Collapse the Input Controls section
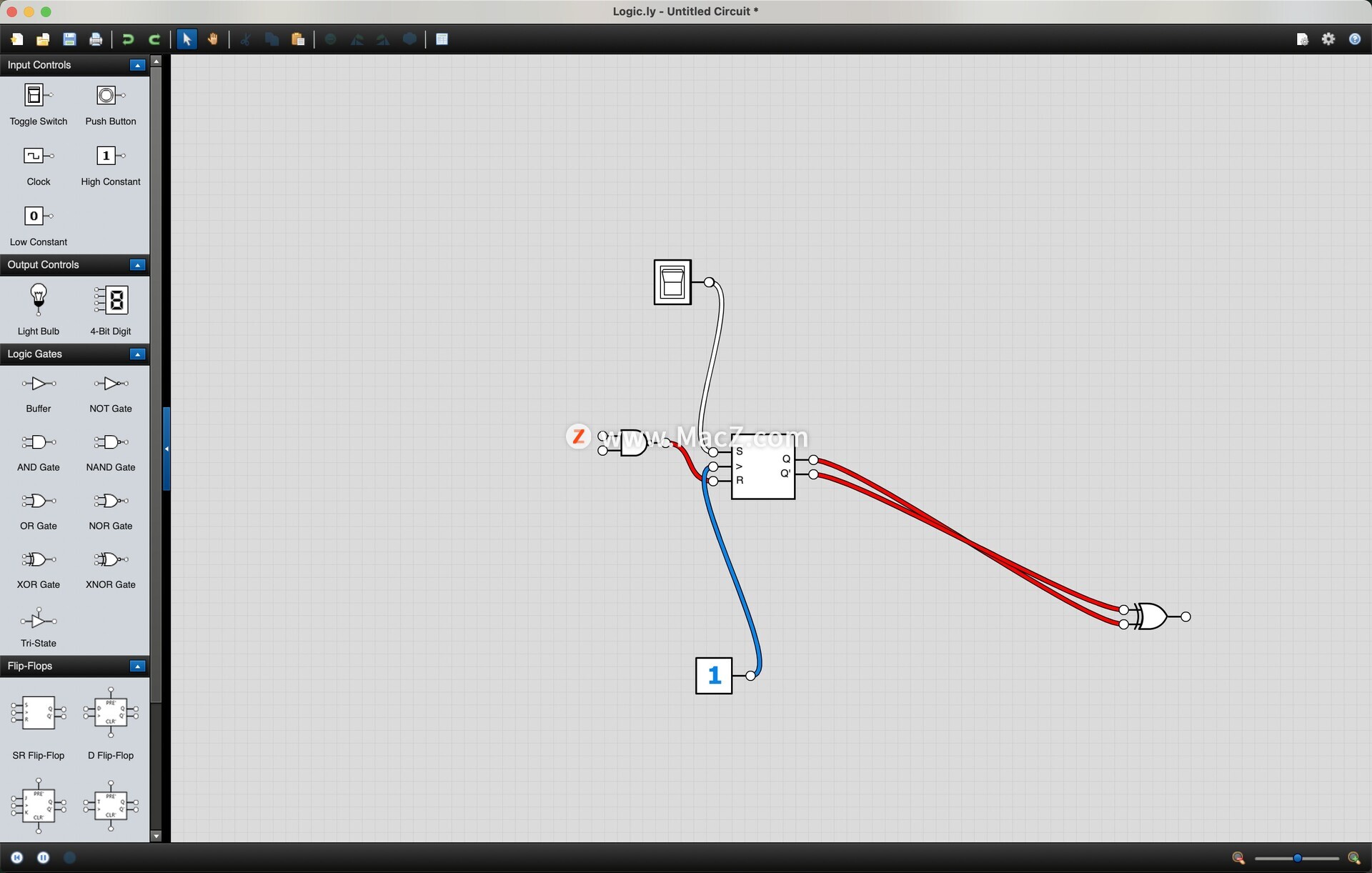The image size is (1372, 873). click(x=137, y=65)
